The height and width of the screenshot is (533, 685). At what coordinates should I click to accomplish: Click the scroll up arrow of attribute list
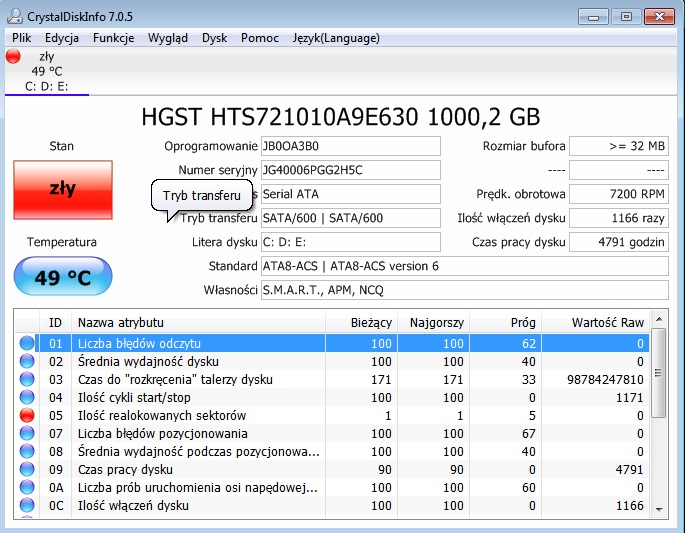pyautogui.click(x=659, y=319)
